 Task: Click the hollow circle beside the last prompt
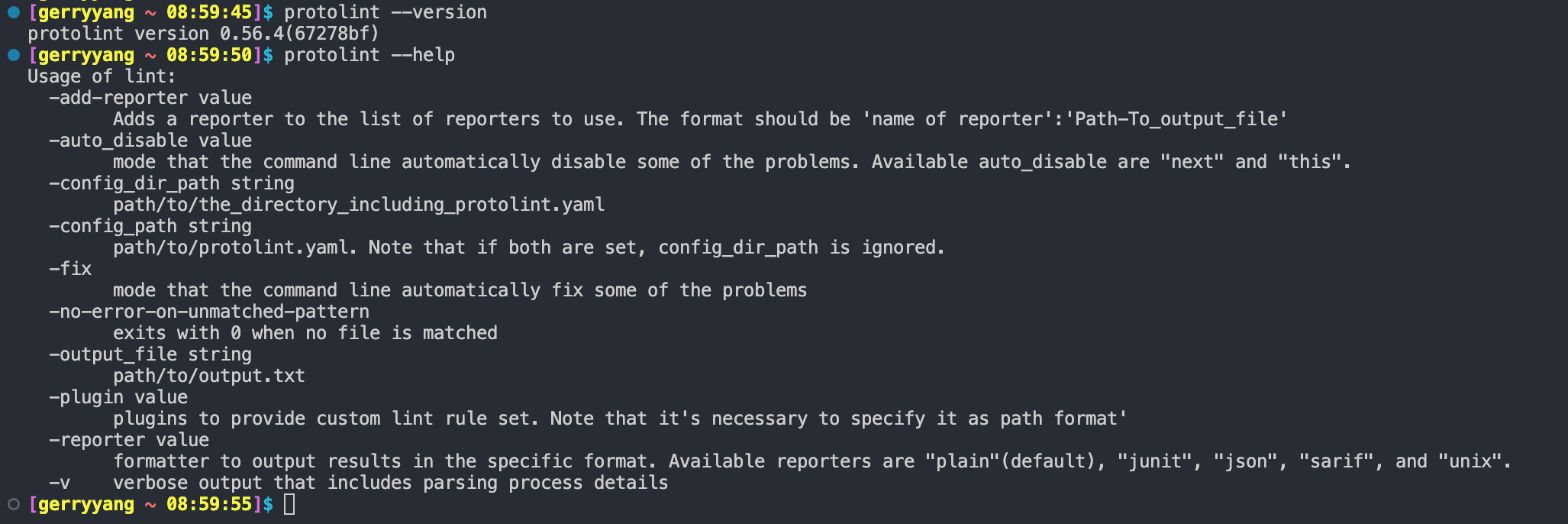(x=13, y=504)
